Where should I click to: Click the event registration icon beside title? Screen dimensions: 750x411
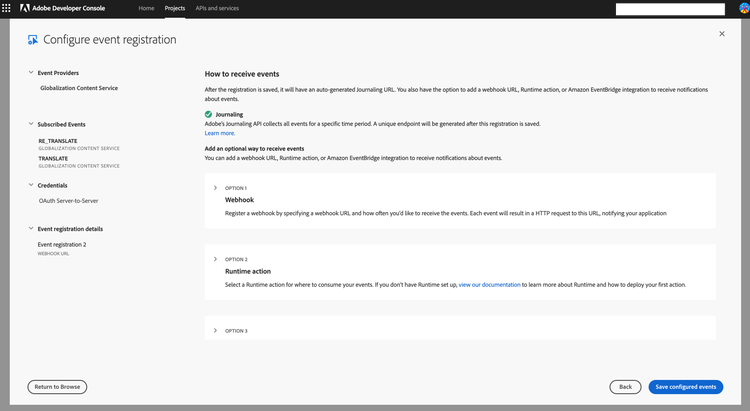pyautogui.click(x=33, y=40)
